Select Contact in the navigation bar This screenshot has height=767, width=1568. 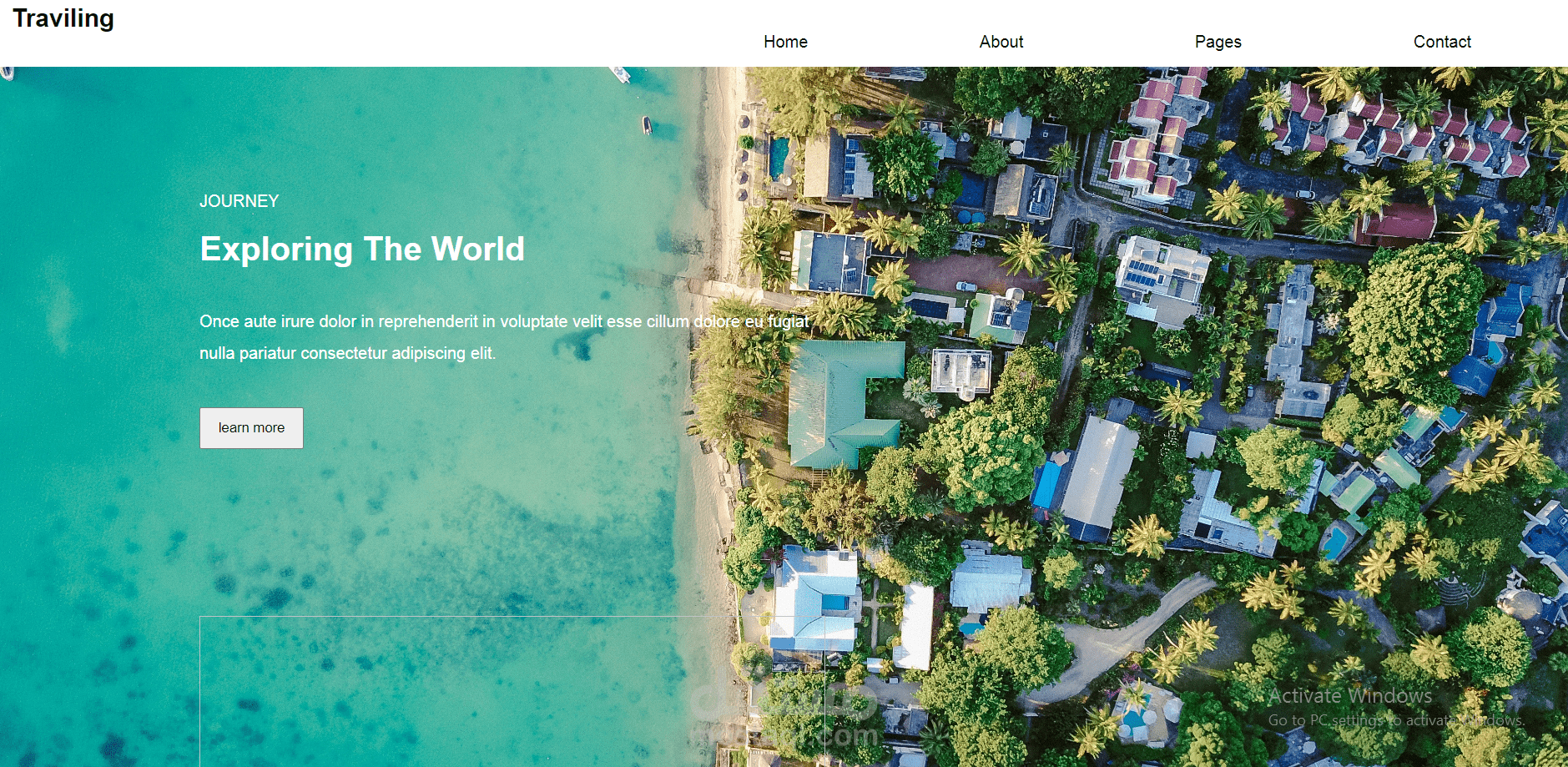click(1442, 42)
